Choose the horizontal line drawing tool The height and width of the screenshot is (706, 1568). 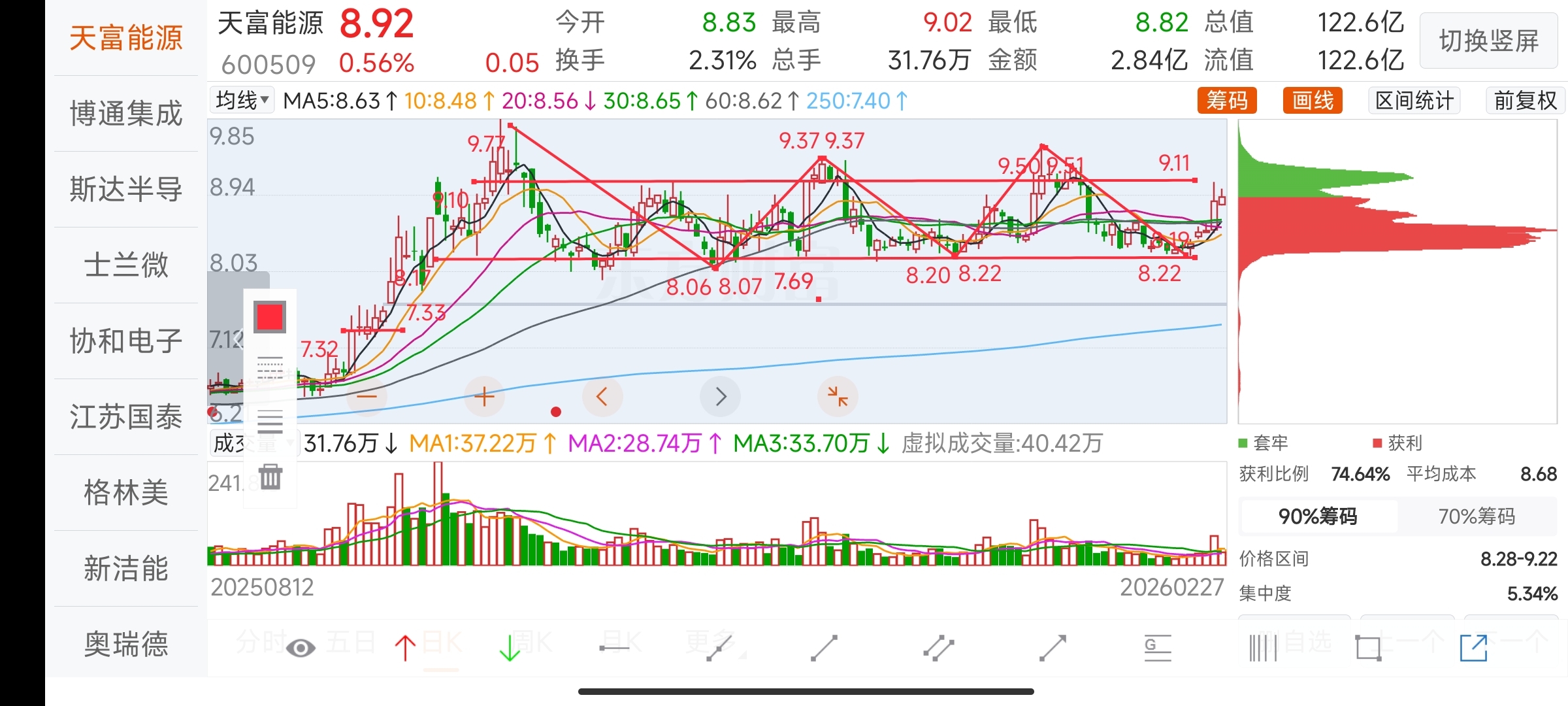click(614, 648)
